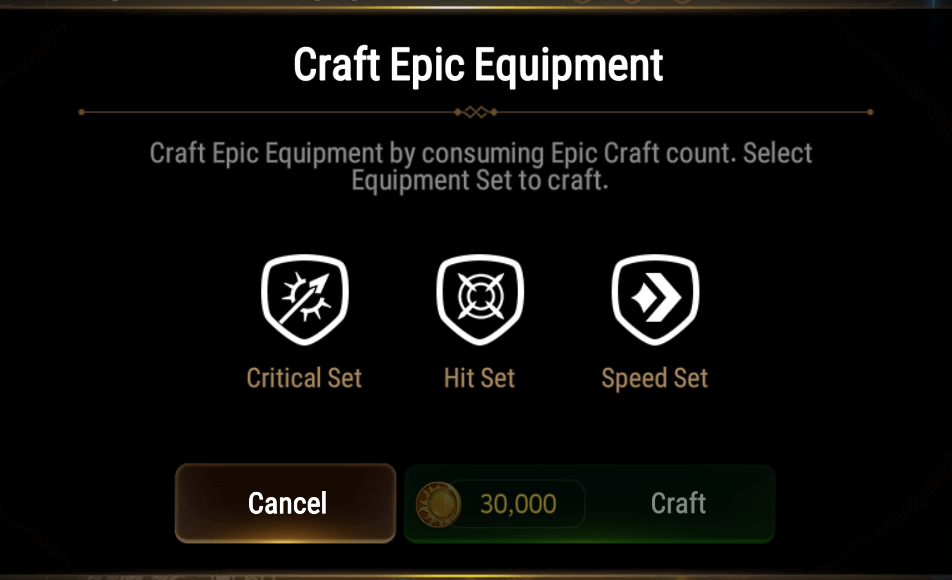The width and height of the screenshot is (952, 580).
Task: Click the gold coin currency icon
Action: pyautogui.click(x=438, y=504)
